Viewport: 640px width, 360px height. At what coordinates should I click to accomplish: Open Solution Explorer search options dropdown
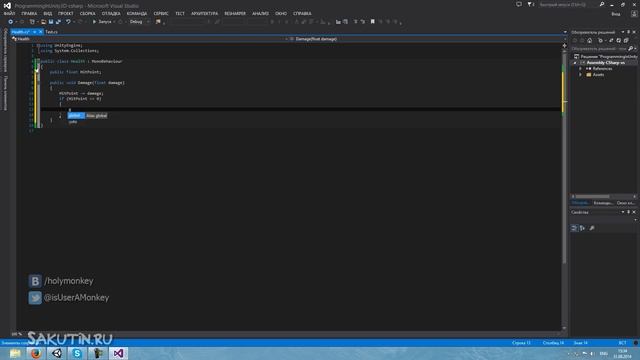635,49
